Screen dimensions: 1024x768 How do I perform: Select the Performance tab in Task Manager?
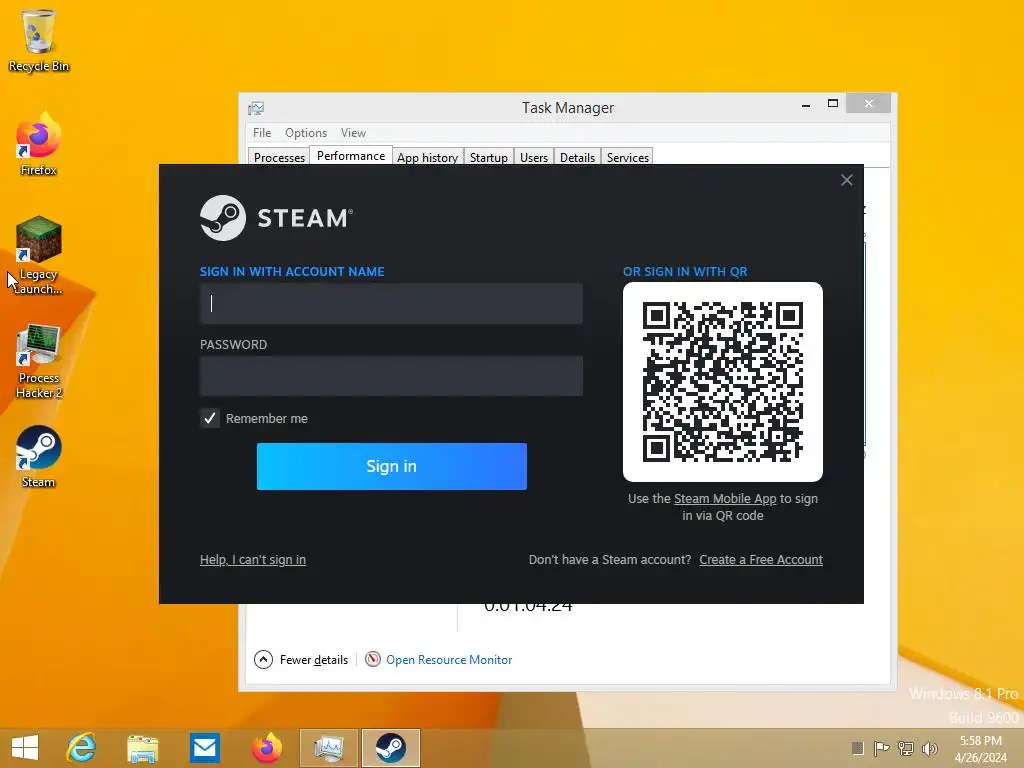coord(351,155)
